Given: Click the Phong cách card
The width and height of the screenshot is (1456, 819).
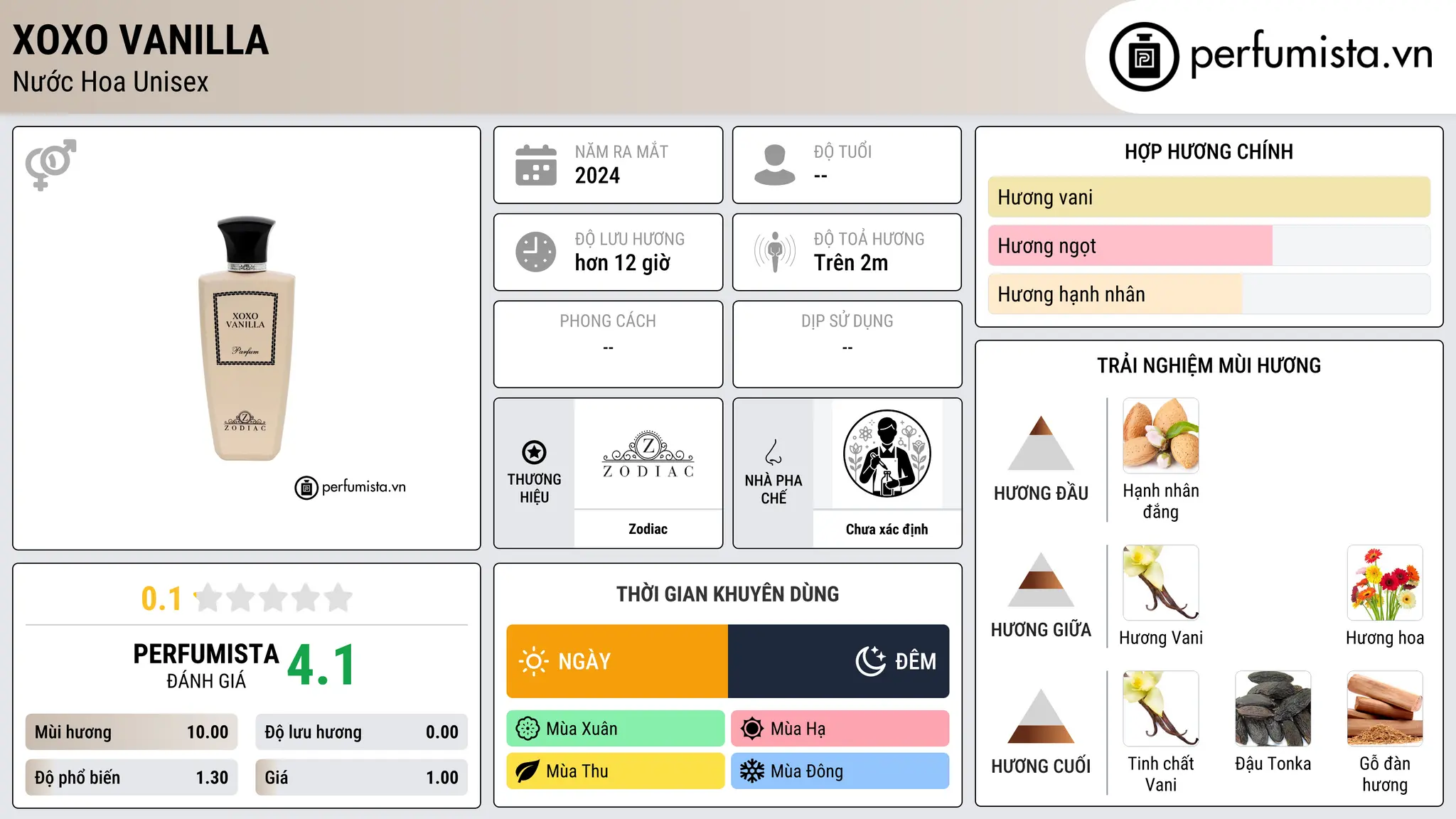Looking at the screenshot, I should [609, 344].
